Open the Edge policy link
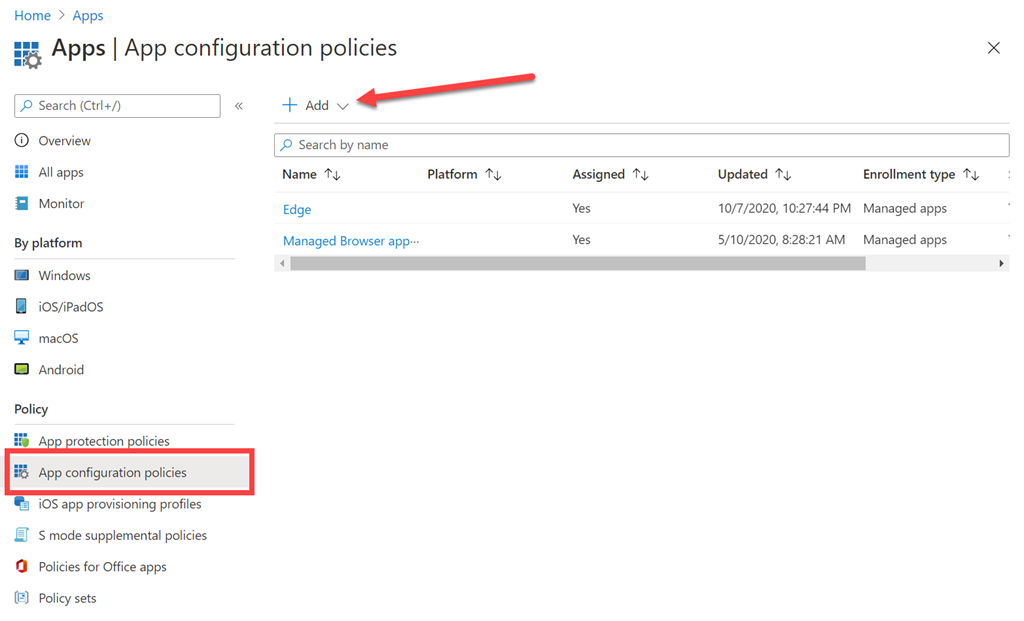This screenshot has height=621, width=1024. [297, 209]
